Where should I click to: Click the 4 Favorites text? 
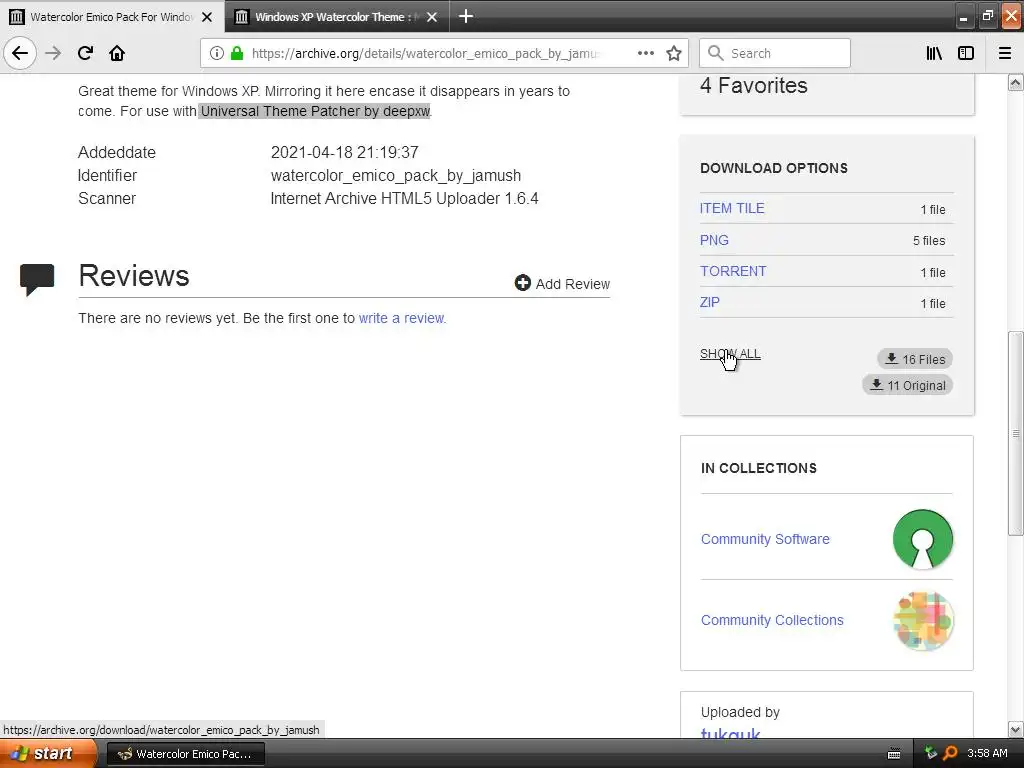click(754, 86)
